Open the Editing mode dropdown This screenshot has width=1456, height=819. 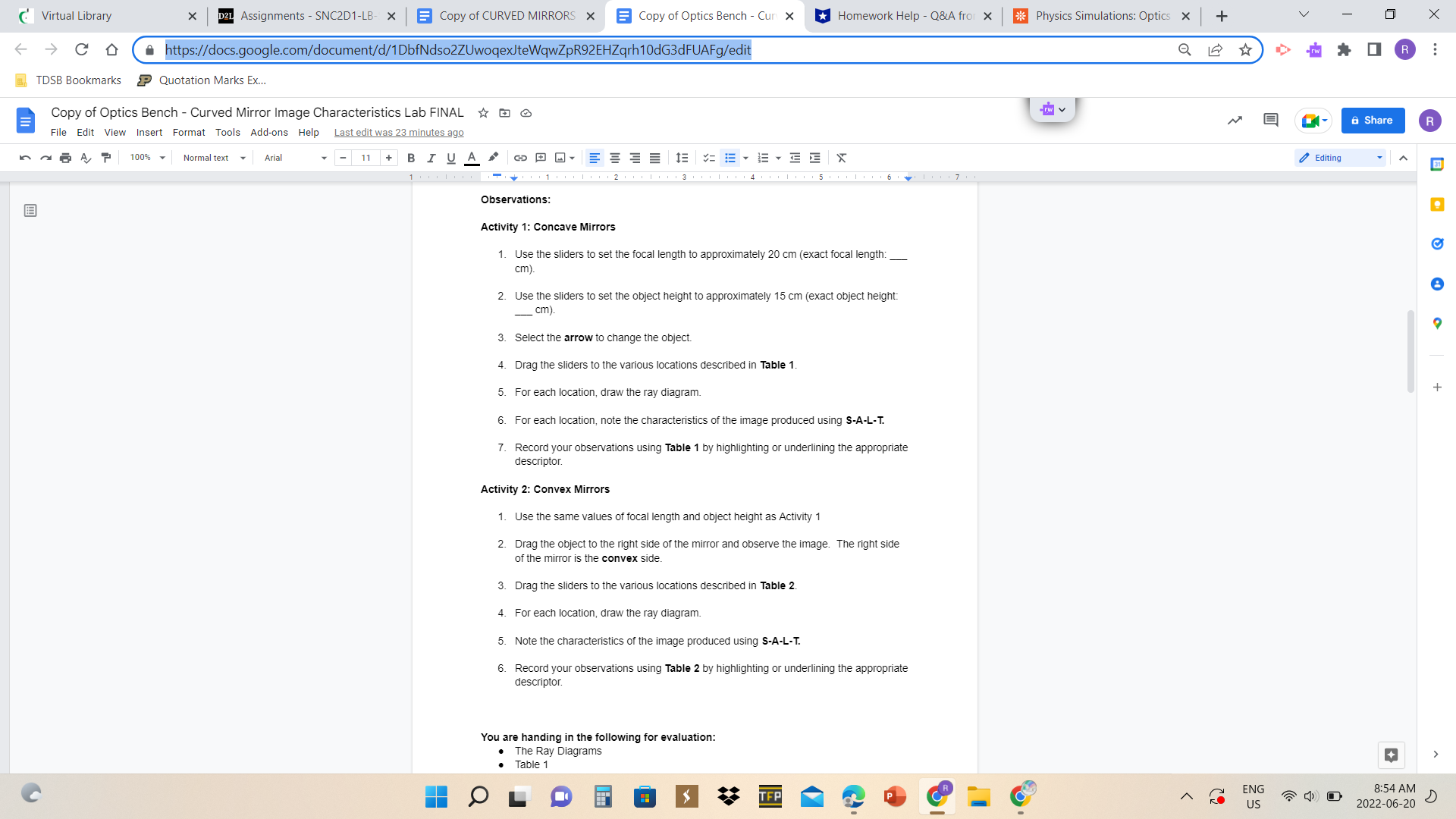(x=1339, y=158)
